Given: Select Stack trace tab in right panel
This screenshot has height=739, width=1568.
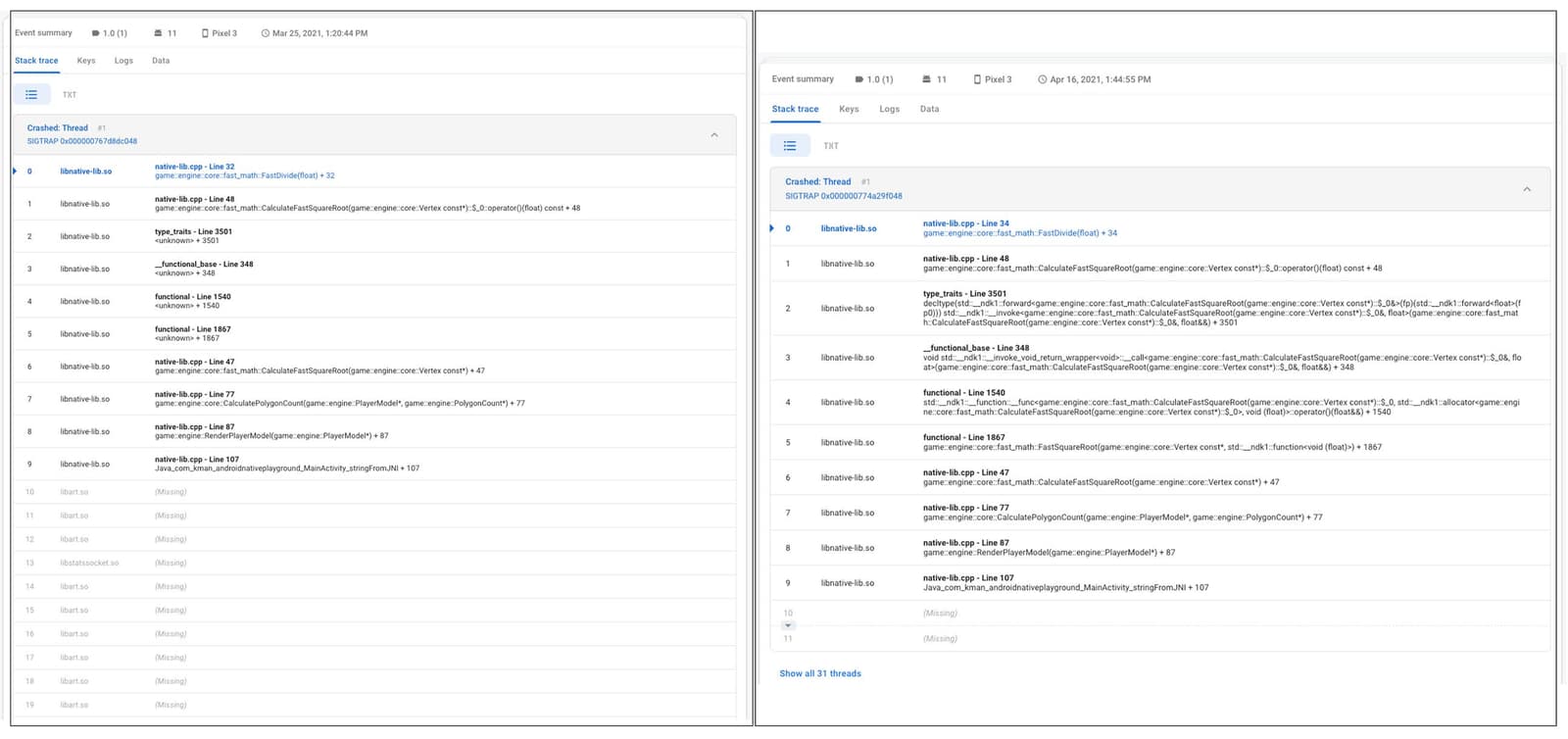Looking at the screenshot, I should [x=795, y=109].
